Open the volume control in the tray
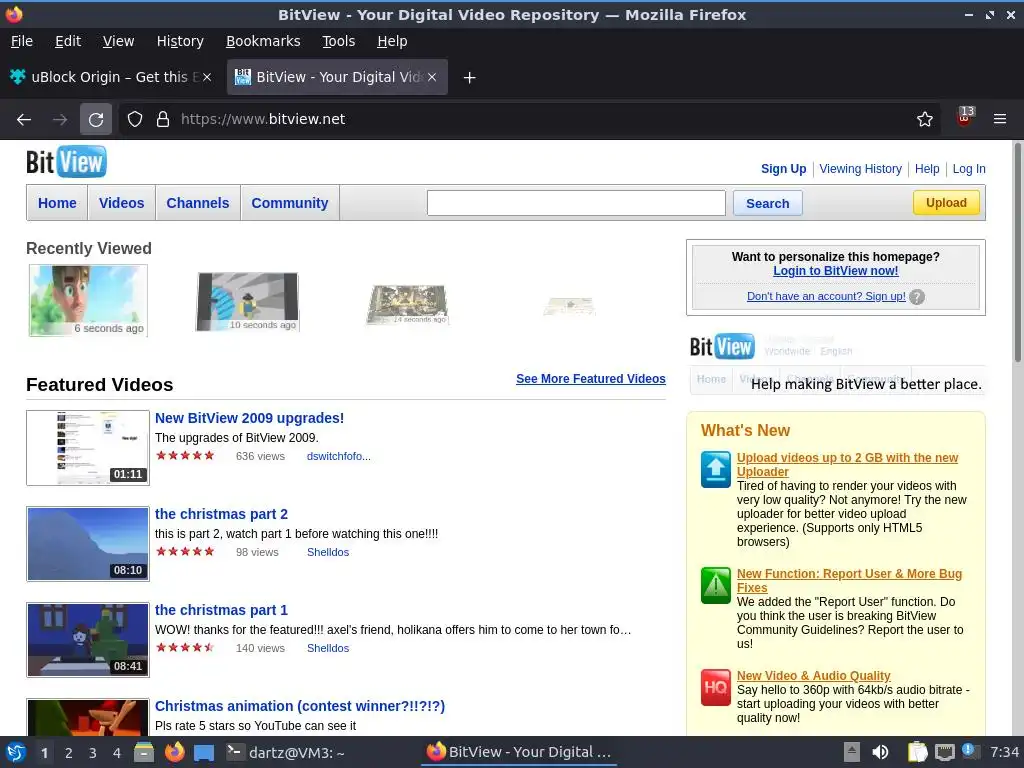The height and width of the screenshot is (768, 1024). 880,752
